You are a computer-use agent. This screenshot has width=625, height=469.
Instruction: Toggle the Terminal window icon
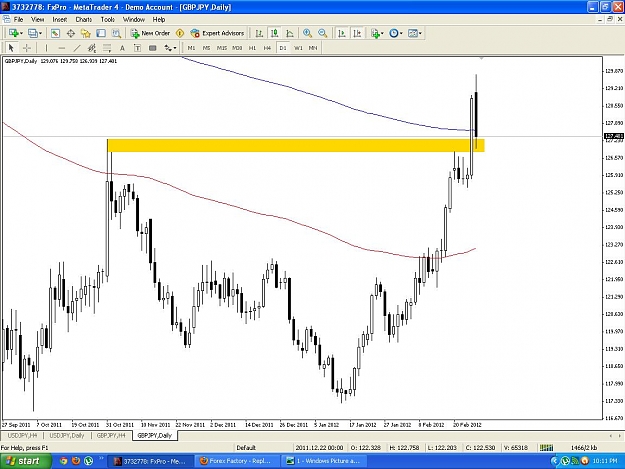click(101, 33)
